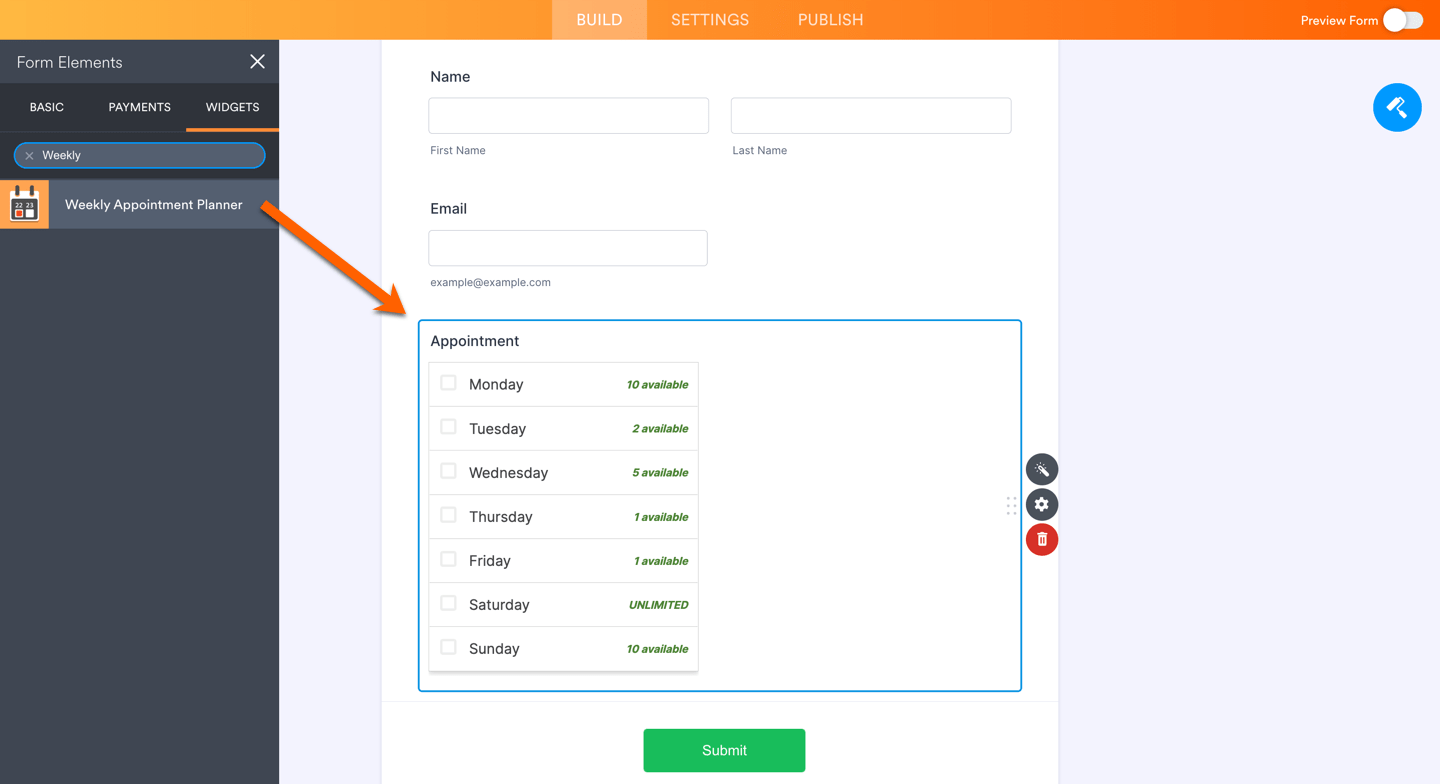Image resolution: width=1440 pixels, height=784 pixels.
Task: Click the example@example.com hint text
Action: pos(490,282)
